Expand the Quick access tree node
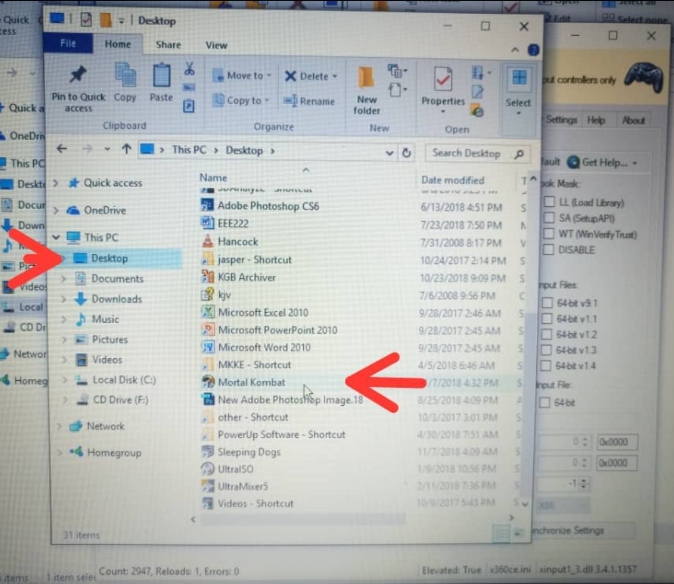This screenshot has width=674, height=584. [56, 183]
